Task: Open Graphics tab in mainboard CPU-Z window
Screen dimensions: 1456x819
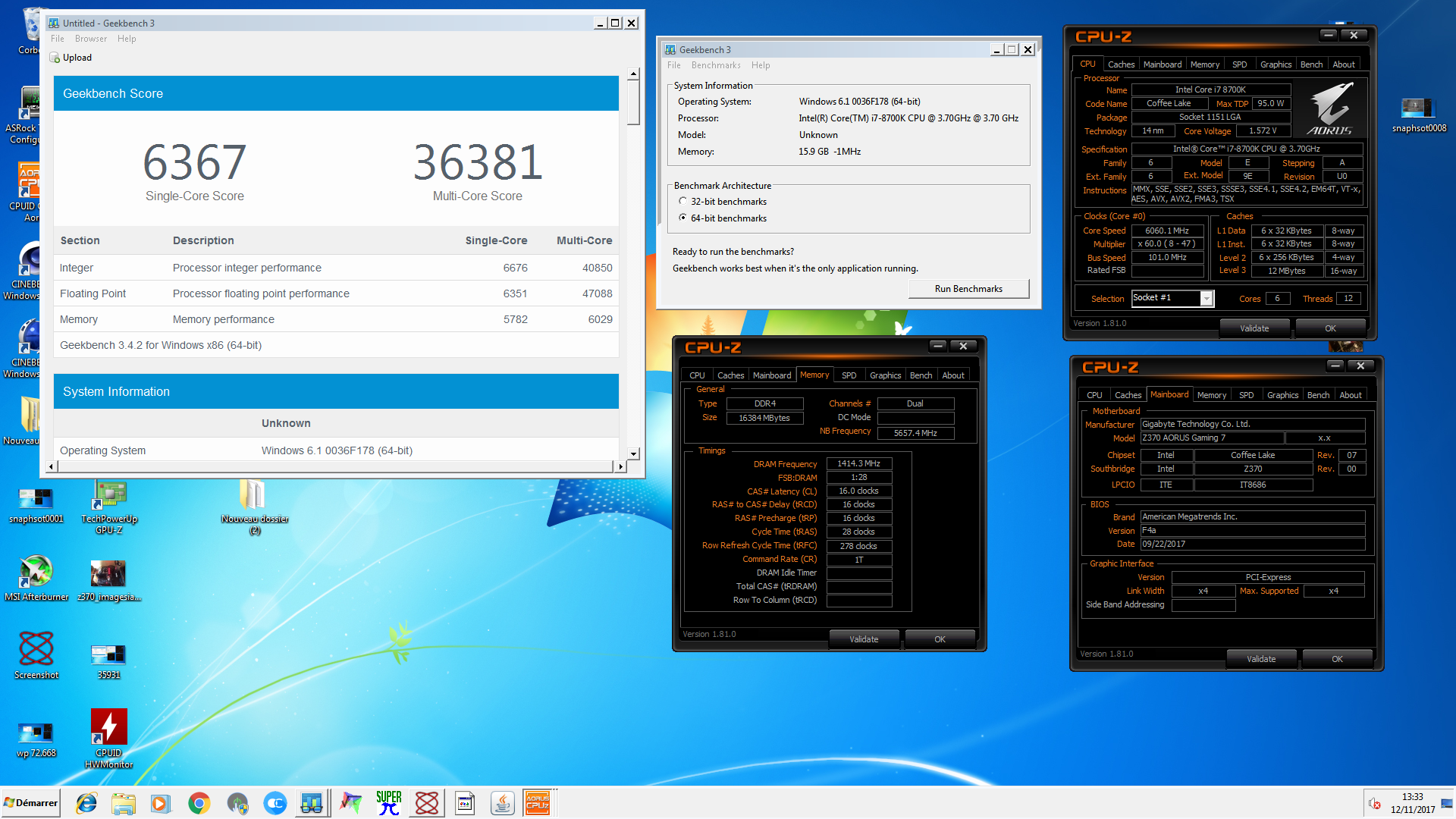Action: pyautogui.click(x=1282, y=395)
